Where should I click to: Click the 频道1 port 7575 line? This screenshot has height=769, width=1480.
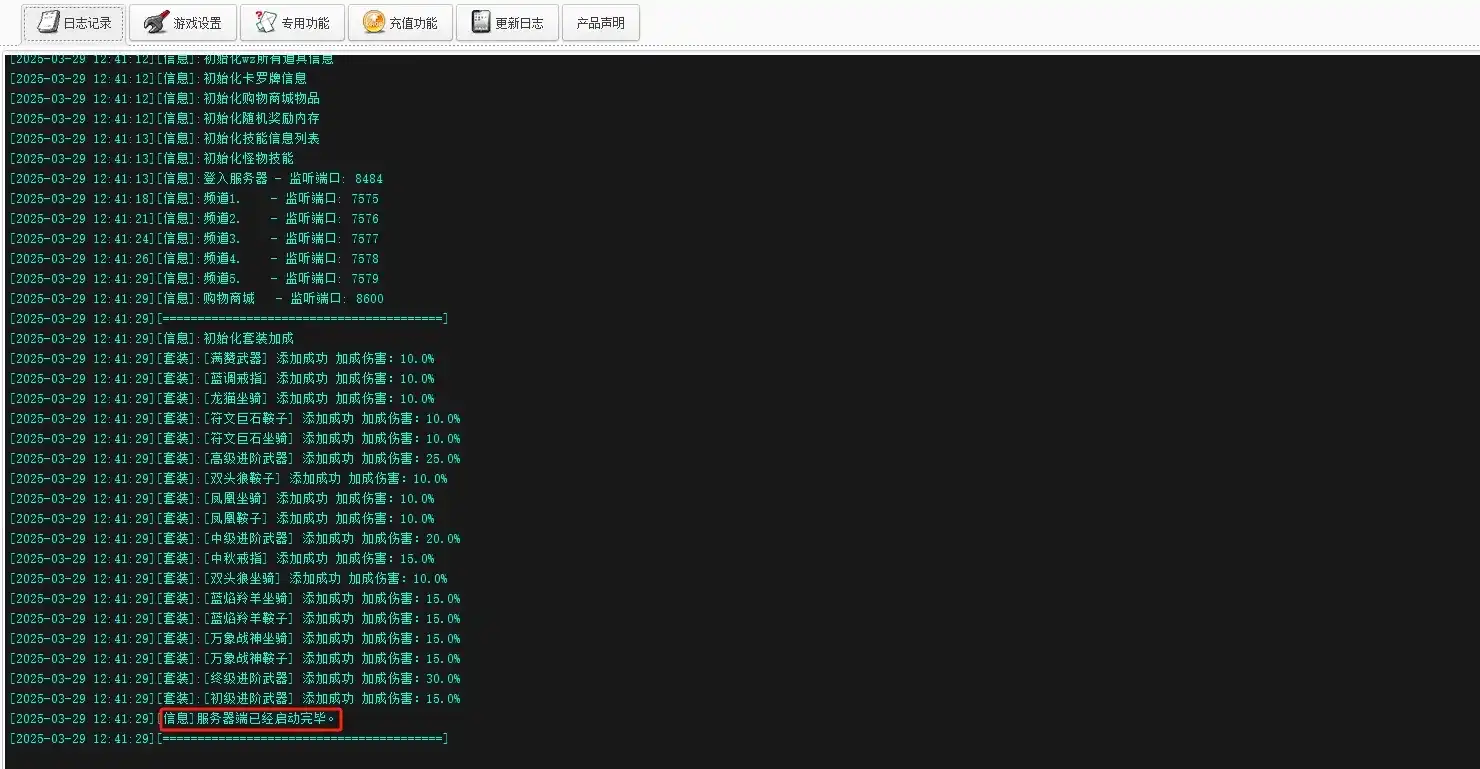[x=194, y=198]
